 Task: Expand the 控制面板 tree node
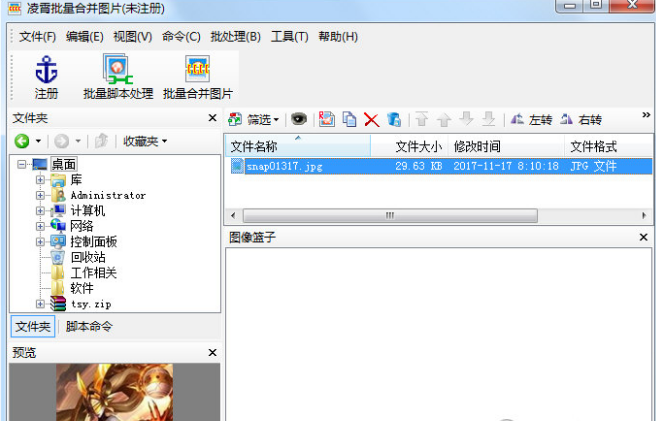(40, 241)
